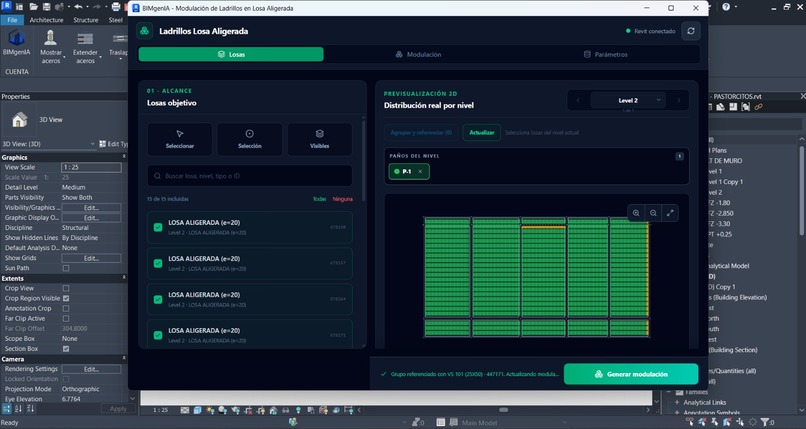Click the sun path icon in view control bar
The height and width of the screenshot is (429, 806).
(210, 410)
